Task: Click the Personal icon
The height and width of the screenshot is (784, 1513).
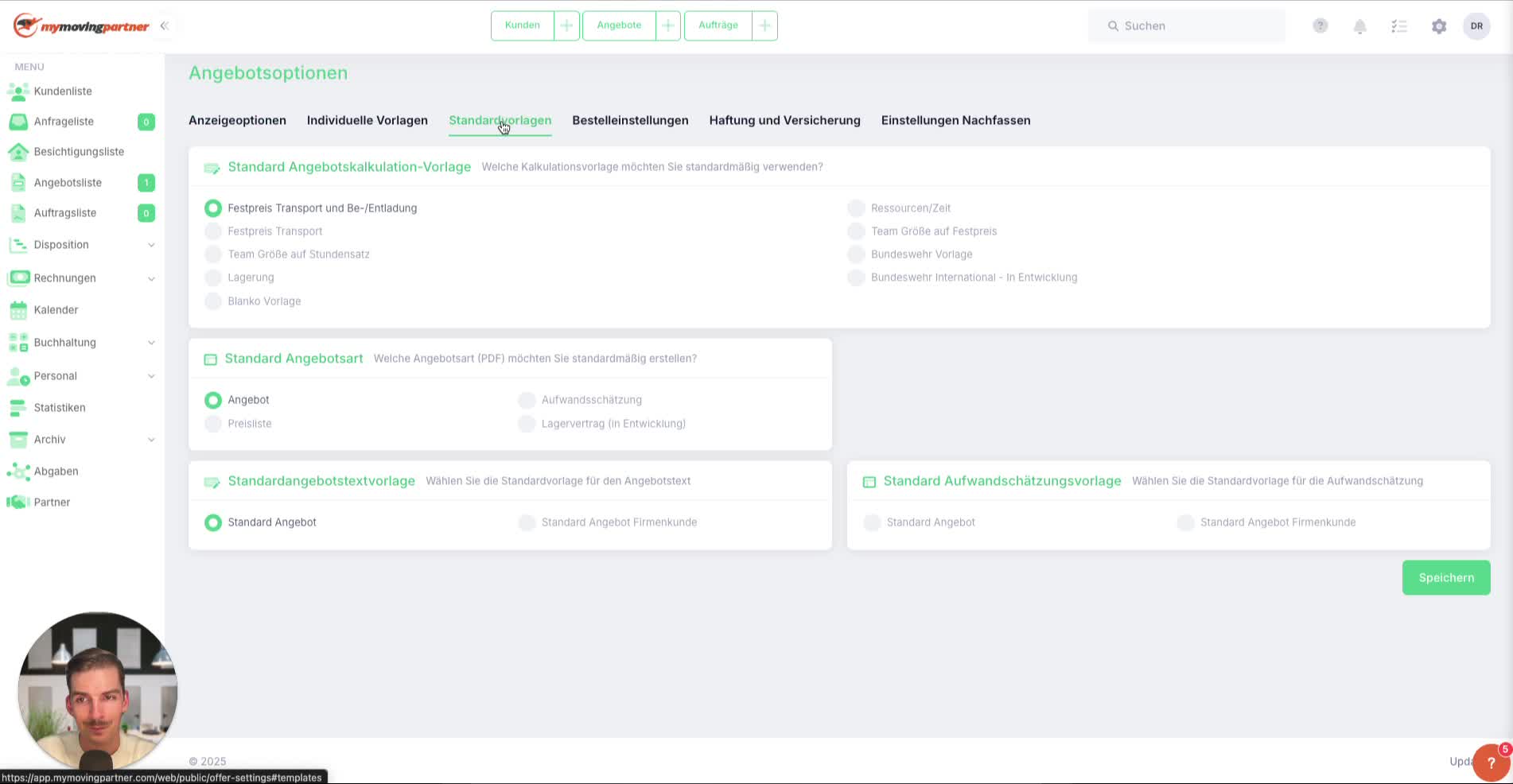Action: (18, 376)
